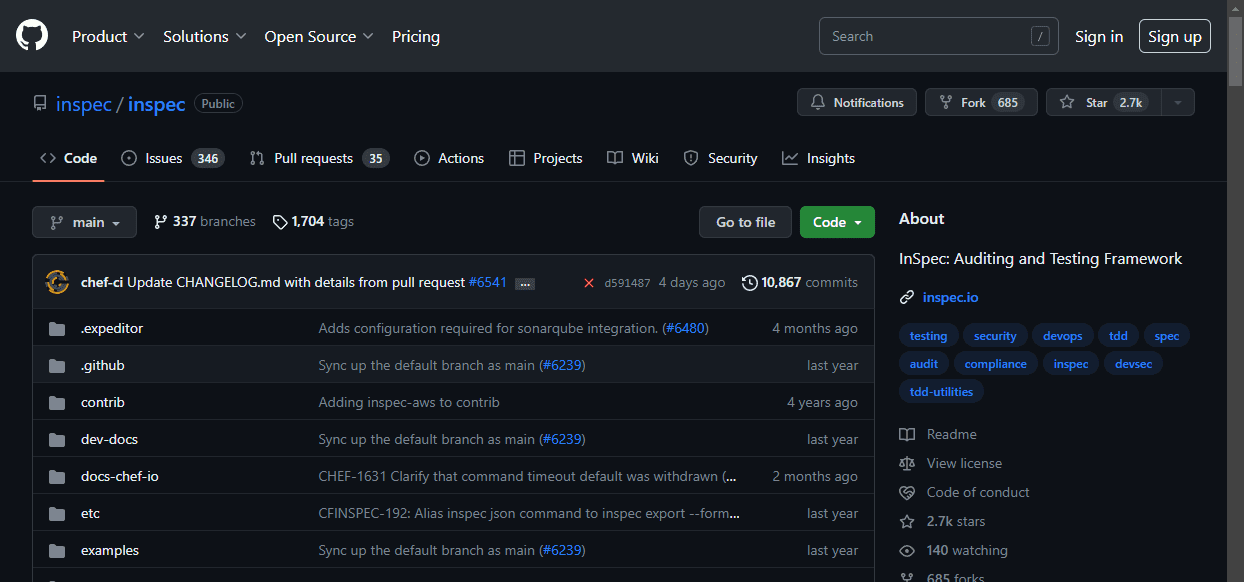Screen dimensions: 1244x582
Task: Click the star icon beside 2.7k stars
Action: pos(907,521)
